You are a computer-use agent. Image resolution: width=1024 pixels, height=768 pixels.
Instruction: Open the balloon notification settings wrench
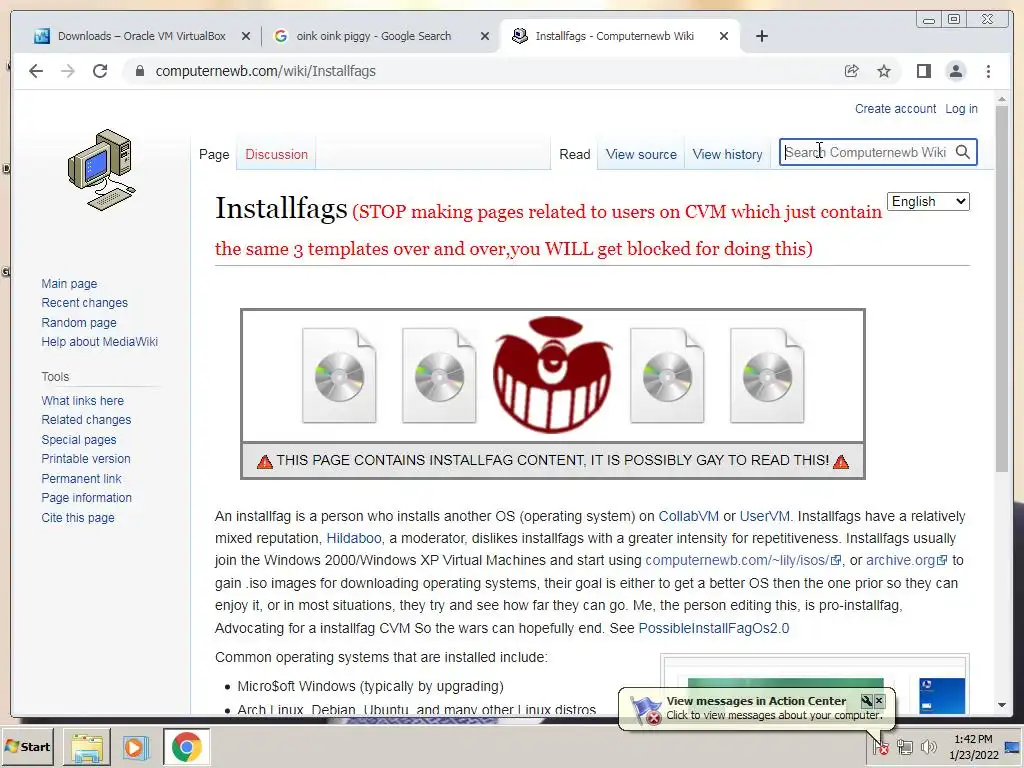tap(867, 701)
